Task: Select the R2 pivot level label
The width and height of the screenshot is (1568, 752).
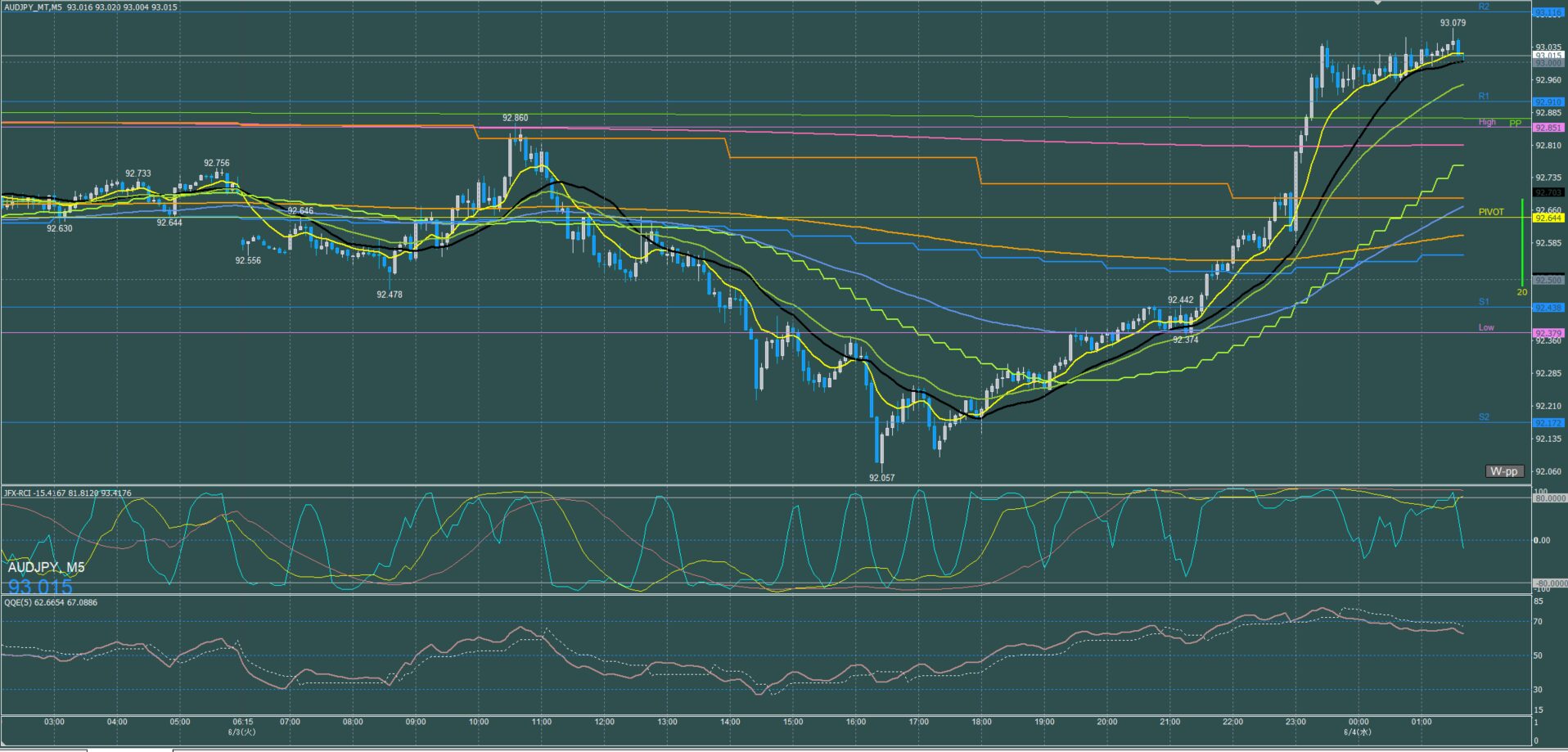Action: [x=1484, y=7]
